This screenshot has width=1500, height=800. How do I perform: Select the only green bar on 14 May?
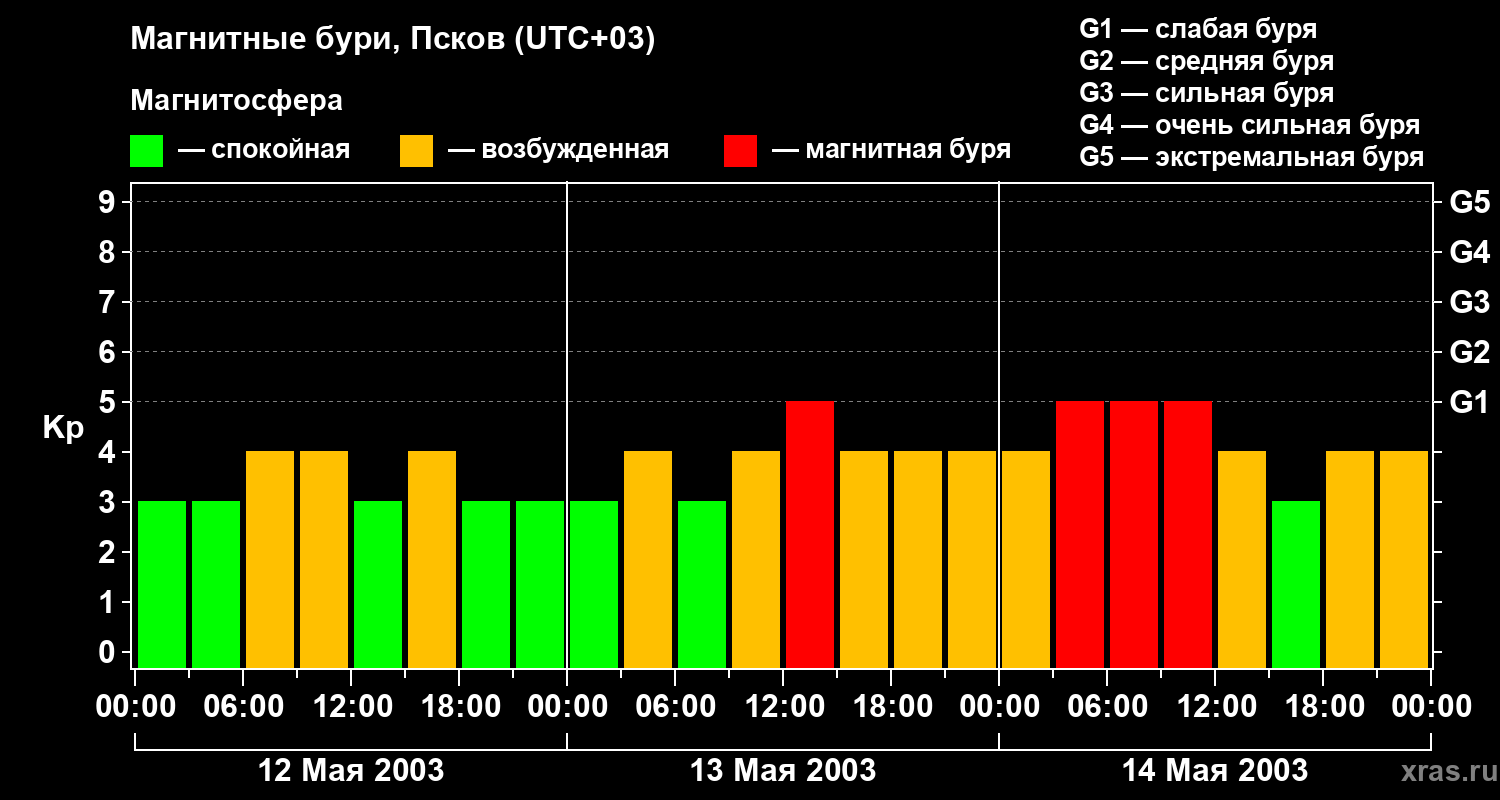(x=1296, y=584)
